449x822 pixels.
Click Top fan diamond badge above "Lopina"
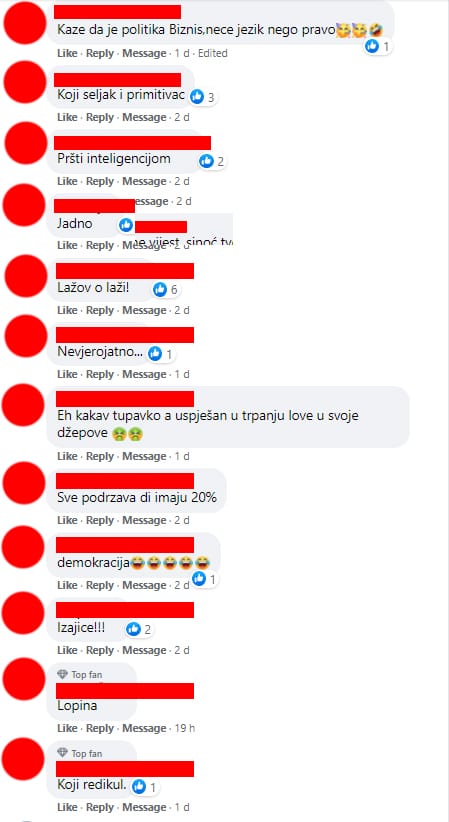tap(62, 675)
